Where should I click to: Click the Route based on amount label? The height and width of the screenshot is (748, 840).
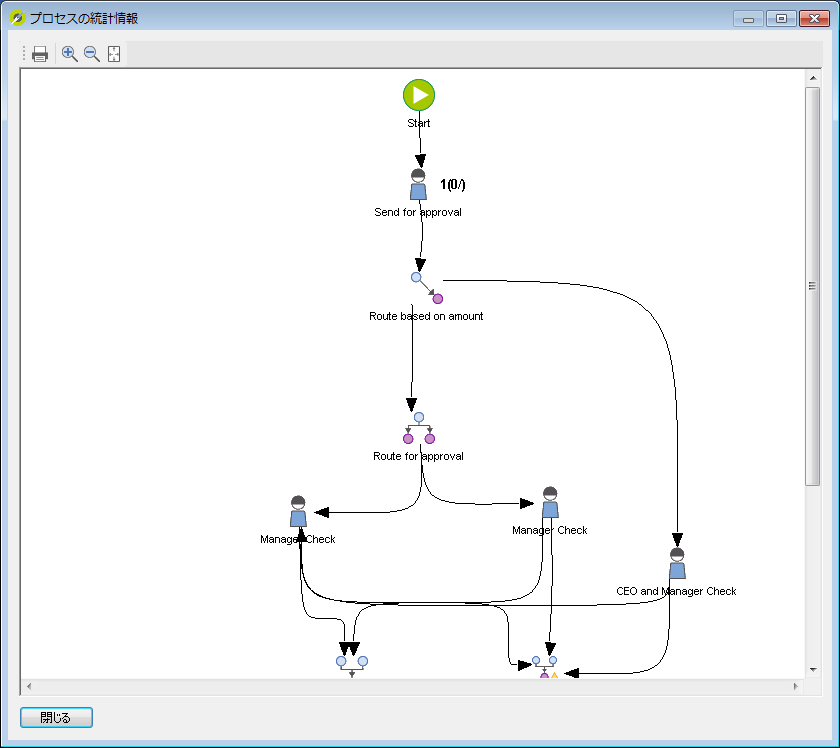[426, 316]
